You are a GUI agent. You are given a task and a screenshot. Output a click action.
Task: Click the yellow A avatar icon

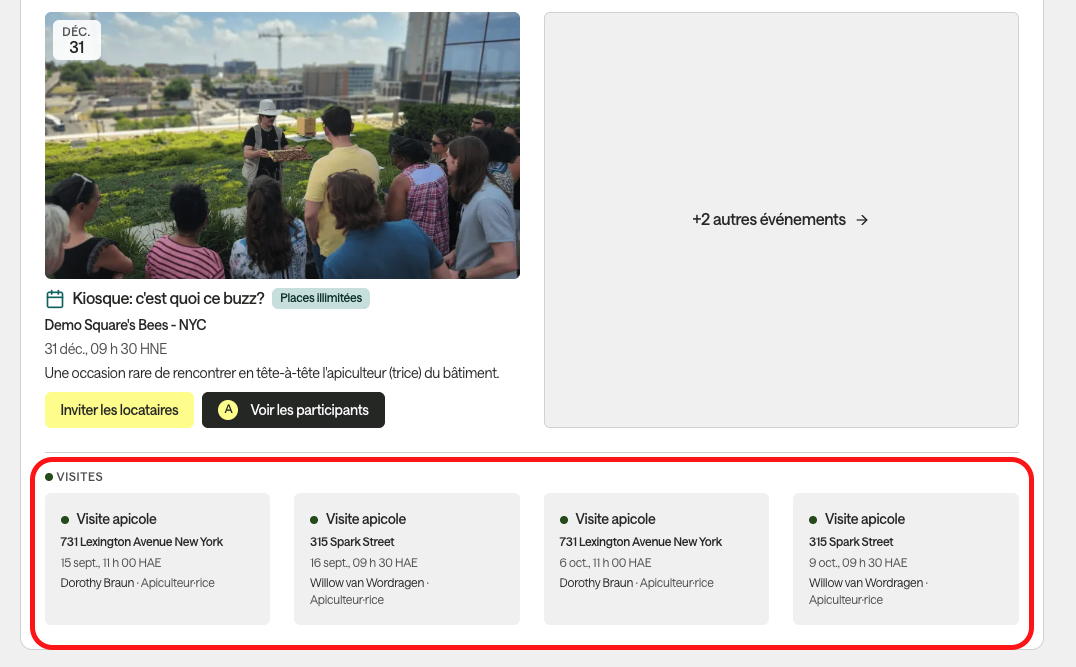pyautogui.click(x=228, y=410)
